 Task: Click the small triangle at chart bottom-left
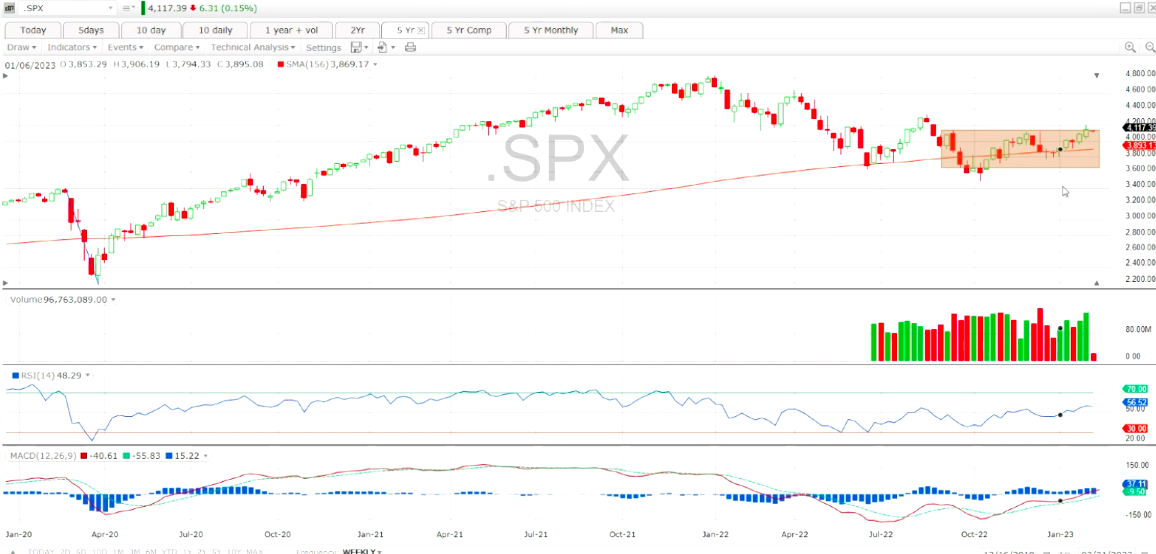6,283
